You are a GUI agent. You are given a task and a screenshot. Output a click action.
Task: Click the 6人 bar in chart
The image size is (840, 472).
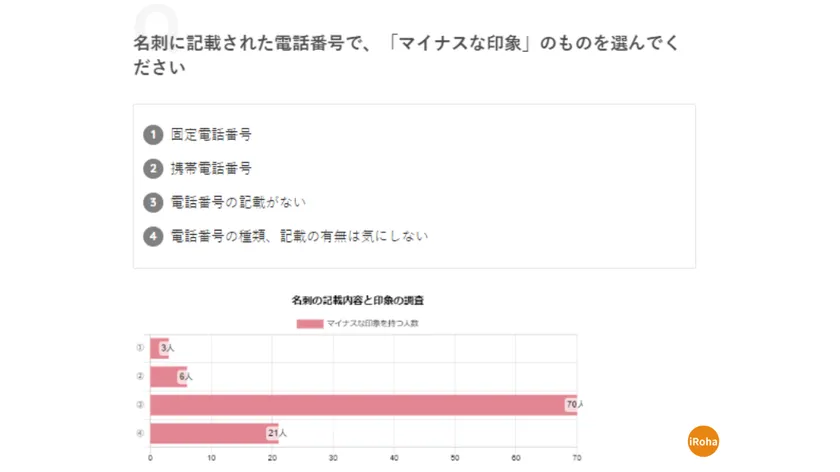(x=166, y=376)
